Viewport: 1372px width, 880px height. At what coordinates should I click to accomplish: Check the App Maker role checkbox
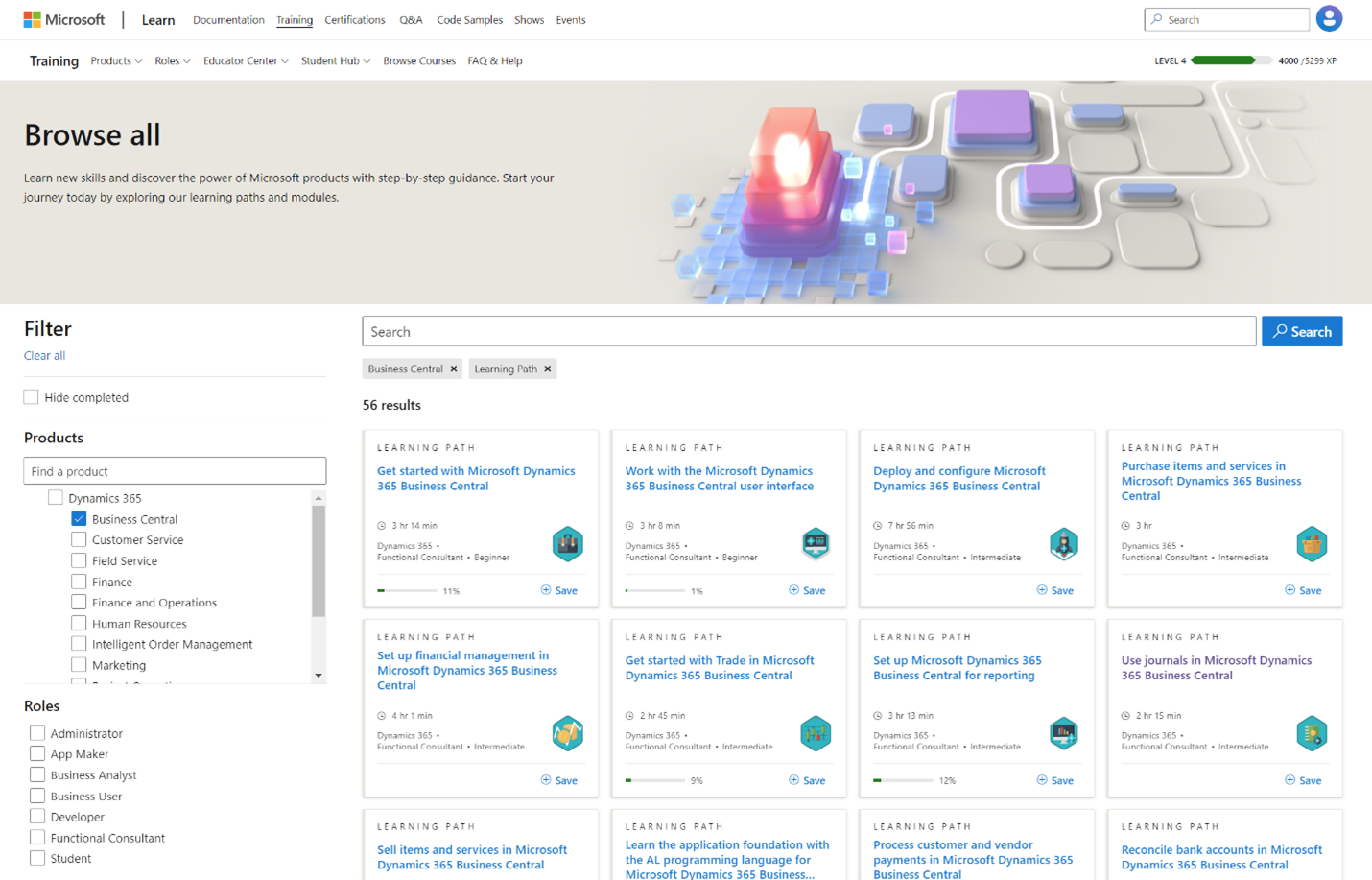click(x=37, y=753)
